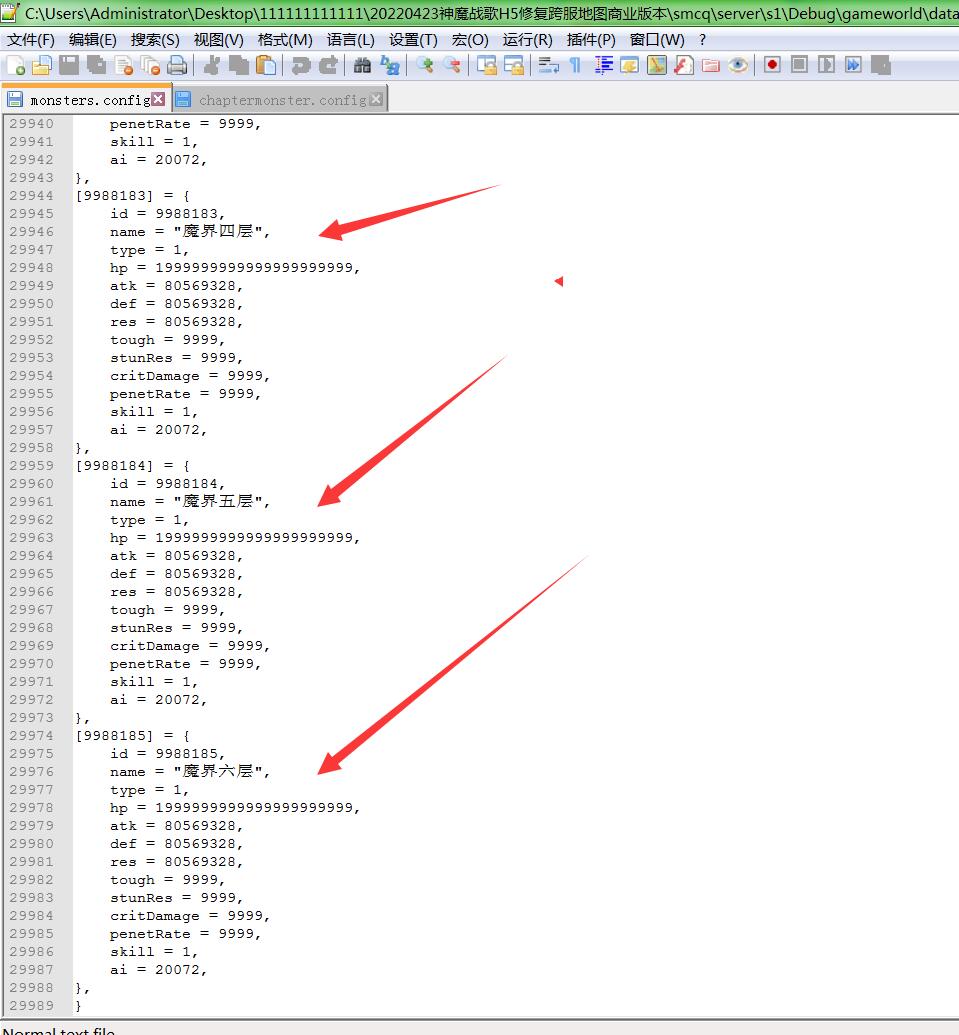Viewport: 959px width, 1035px height.
Task: Open the Function List panel icon
Action: (x=683, y=65)
